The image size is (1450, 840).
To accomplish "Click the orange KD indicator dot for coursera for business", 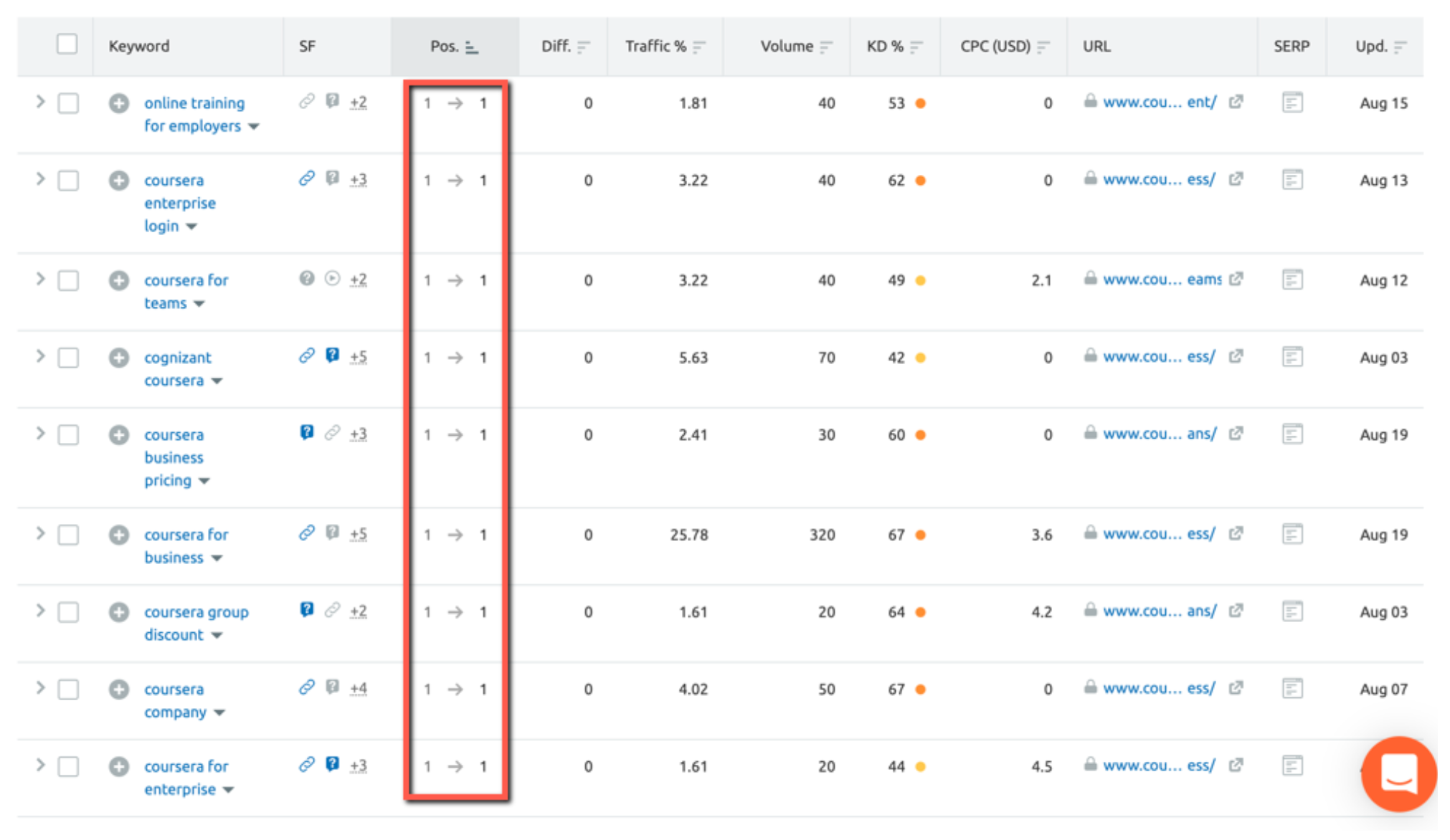I will point(921,534).
